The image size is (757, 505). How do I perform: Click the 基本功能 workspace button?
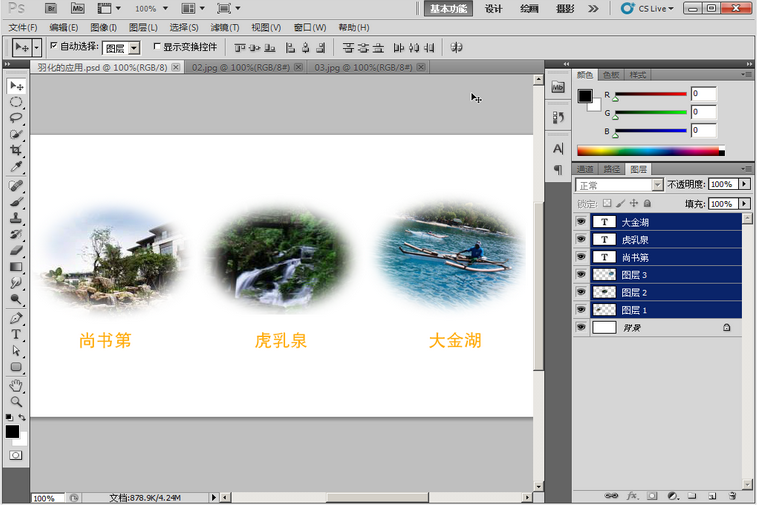click(449, 8)
